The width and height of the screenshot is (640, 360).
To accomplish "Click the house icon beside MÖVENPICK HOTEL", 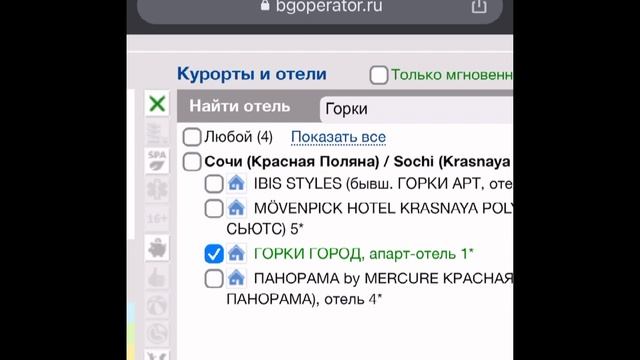I will click(236, 208).
